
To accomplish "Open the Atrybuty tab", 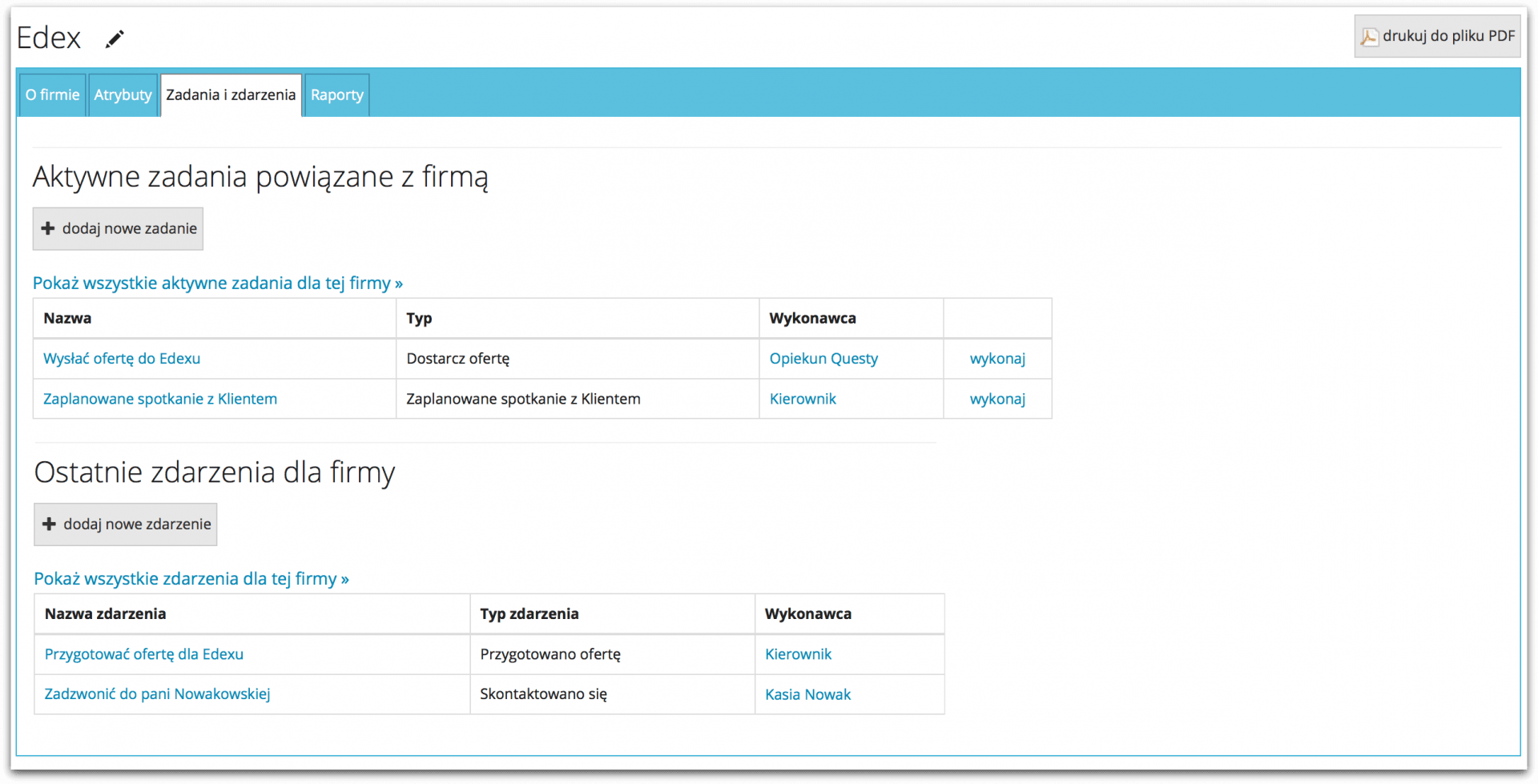I will [122, 94].
